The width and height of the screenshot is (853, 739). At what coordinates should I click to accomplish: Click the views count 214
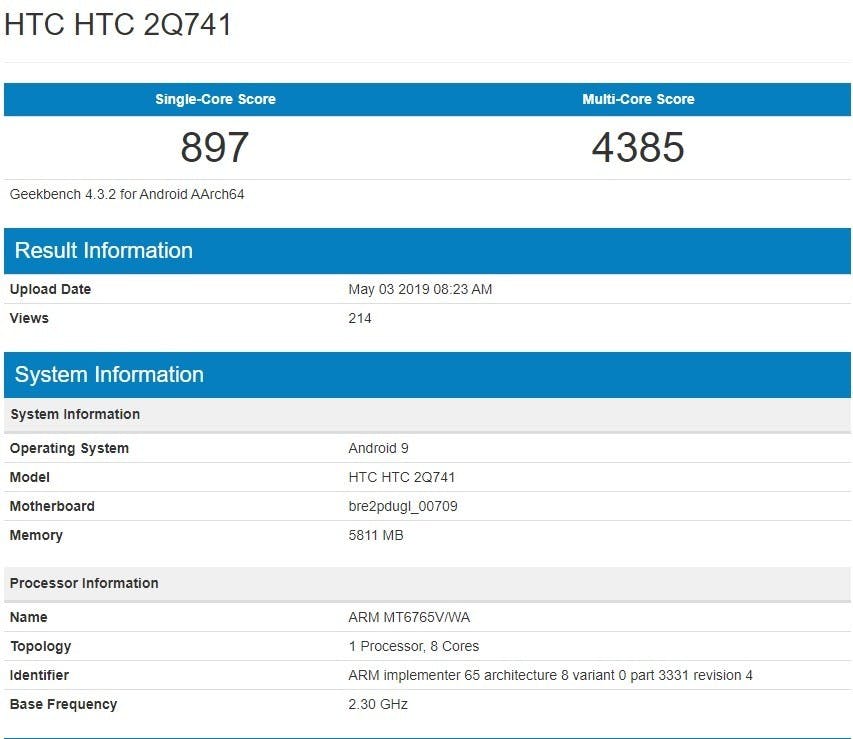360,318
